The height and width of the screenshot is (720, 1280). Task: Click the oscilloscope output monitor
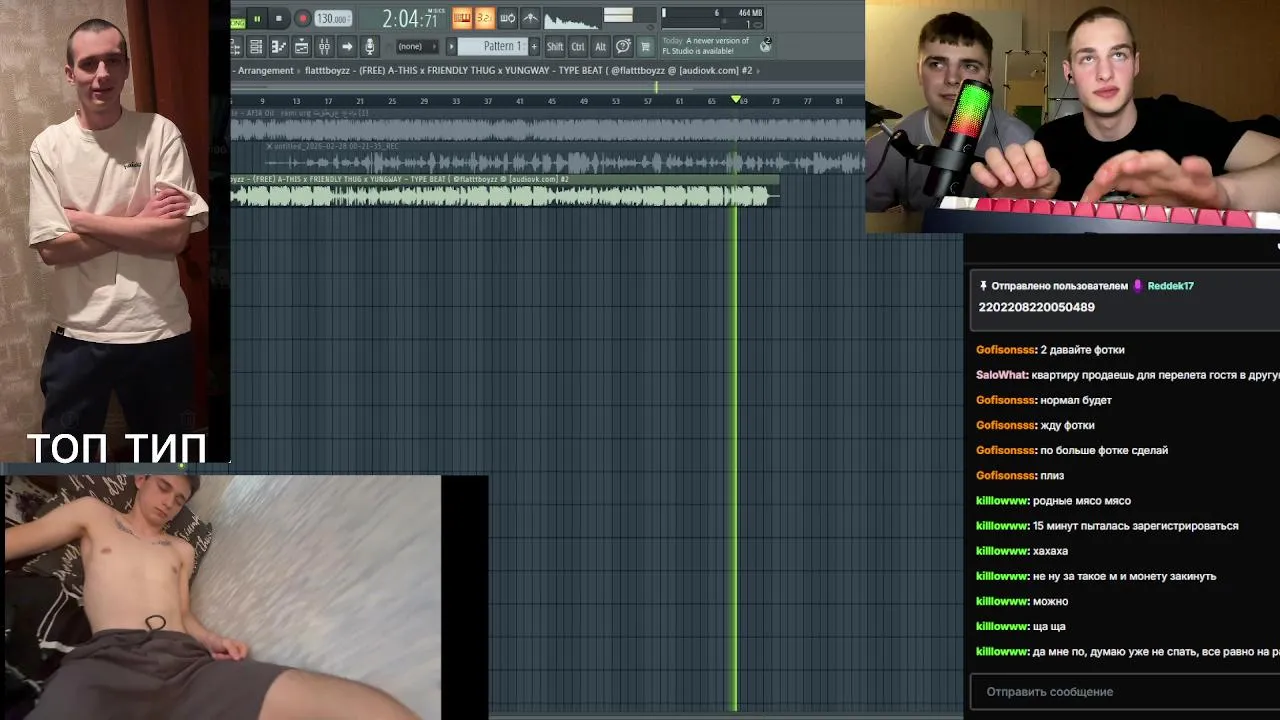(x=572, y=20)
